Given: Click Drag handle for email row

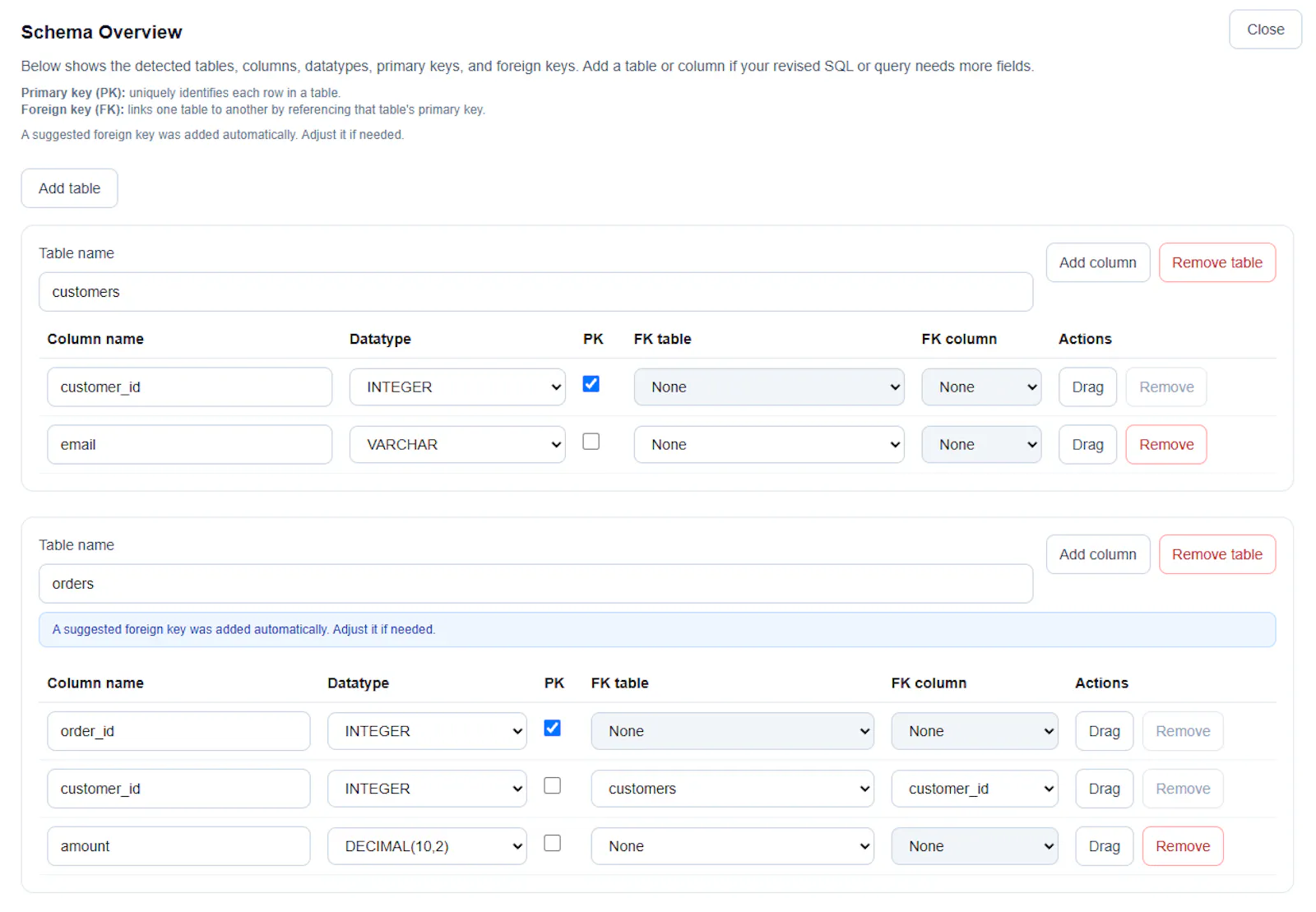Looking at the screenshot, I should pyautogui.click(x=1087, y=445).
